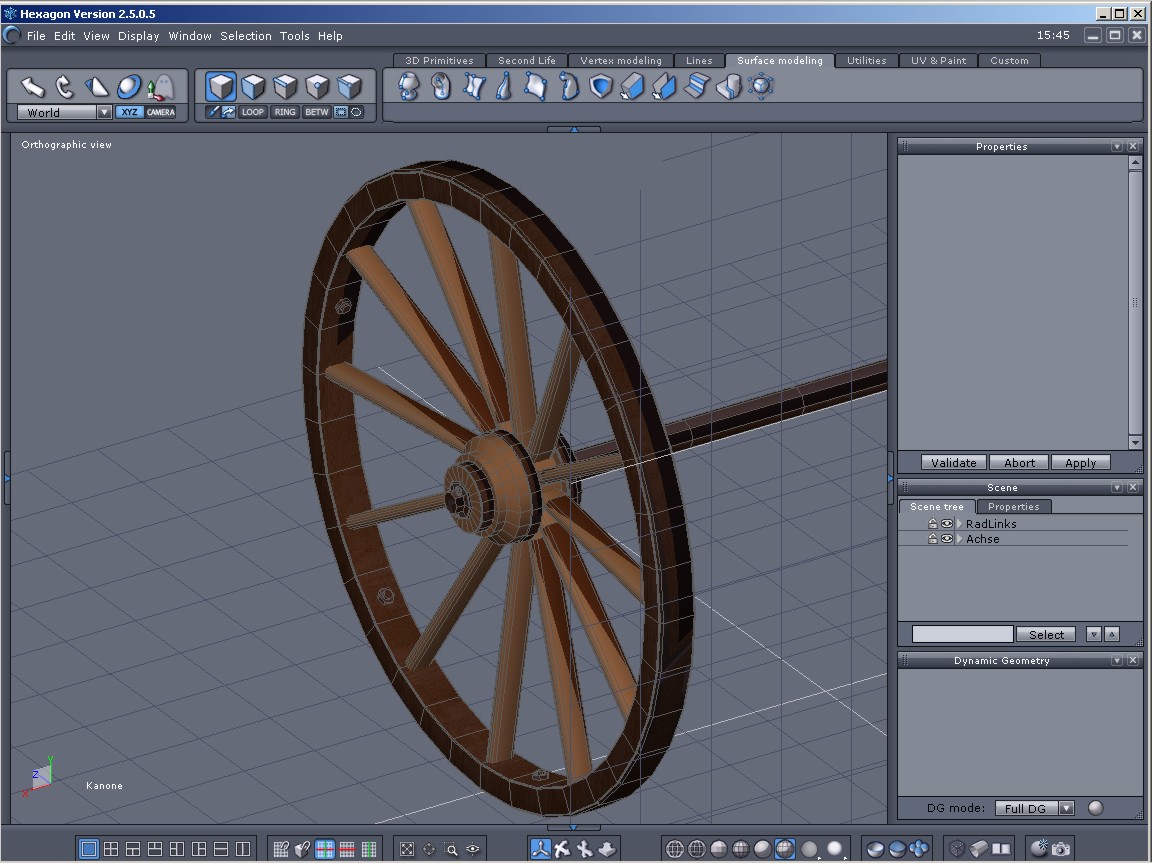
Task: Choose the last sphere-cube Surface modeling tool
Action: [761, 86]
